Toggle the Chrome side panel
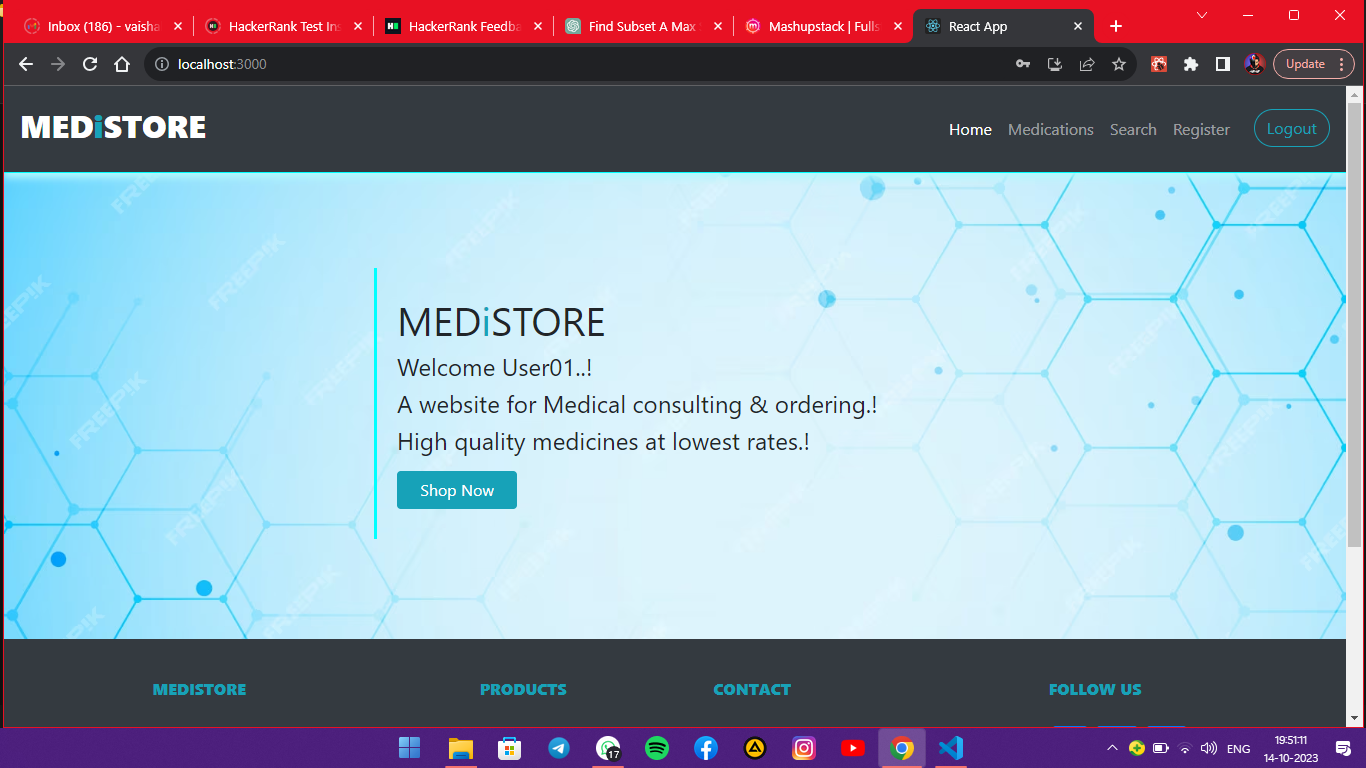 pos(1222,64)
